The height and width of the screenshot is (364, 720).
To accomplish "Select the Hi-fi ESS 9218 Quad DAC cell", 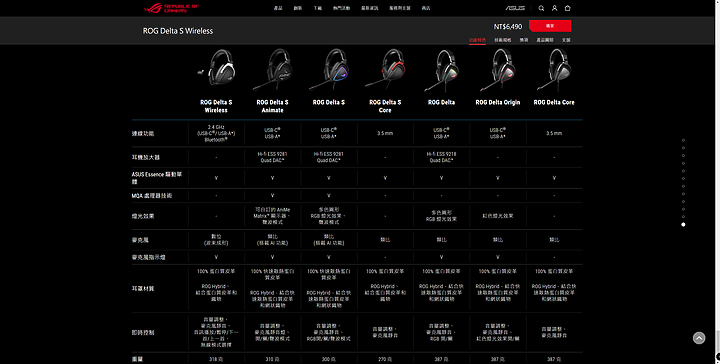I will click(441, 157).
